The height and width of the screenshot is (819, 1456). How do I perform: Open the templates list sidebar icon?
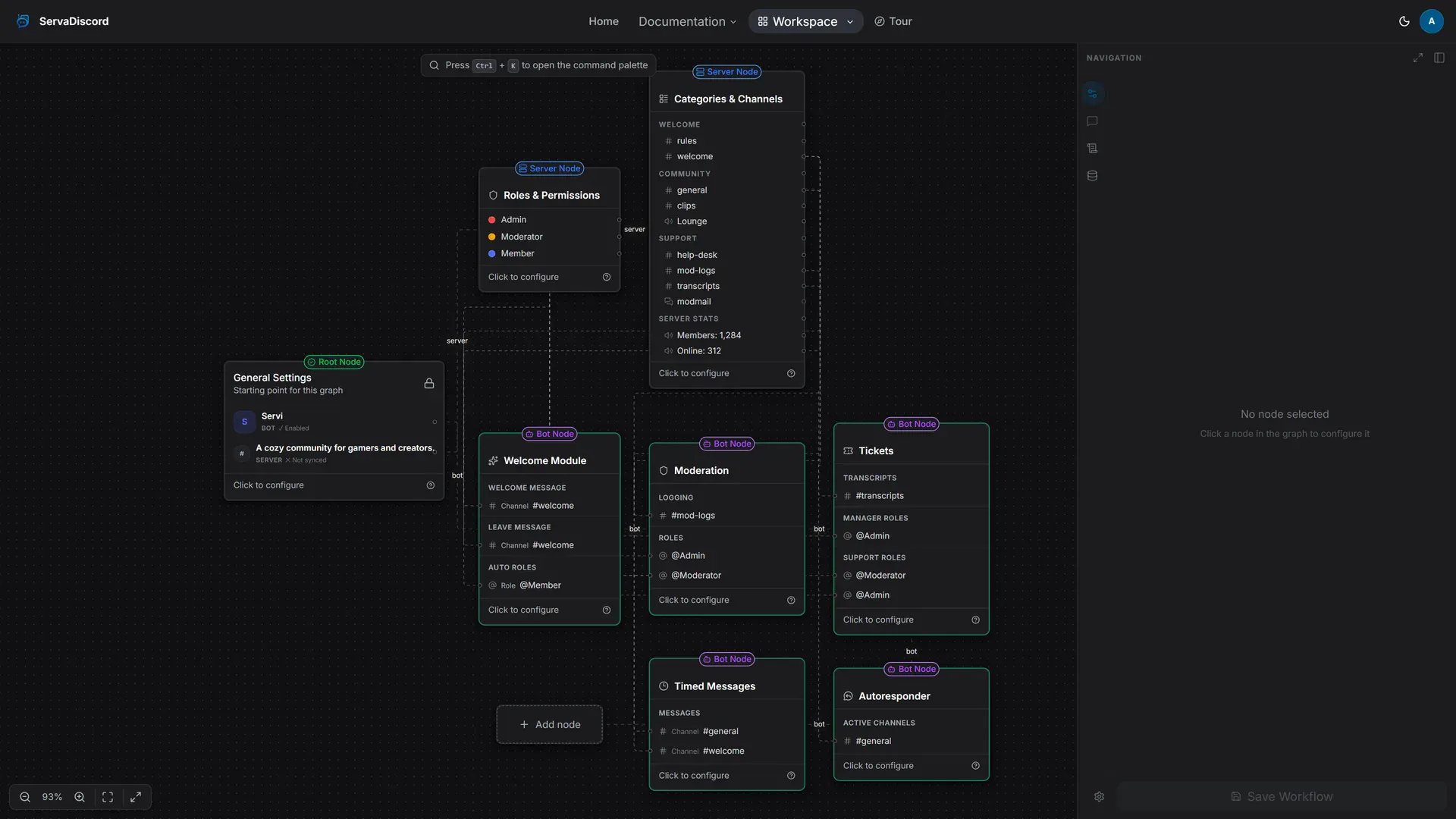point(1092,149)
